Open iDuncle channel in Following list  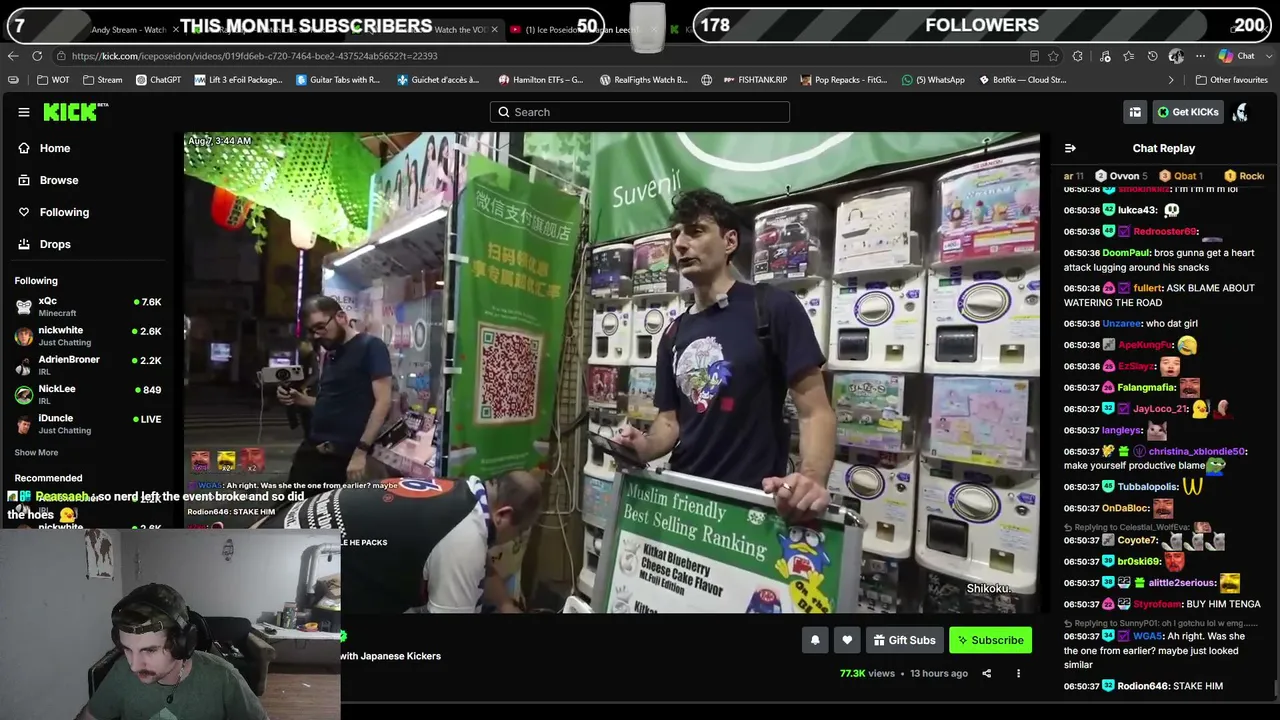tap(88, 424)
